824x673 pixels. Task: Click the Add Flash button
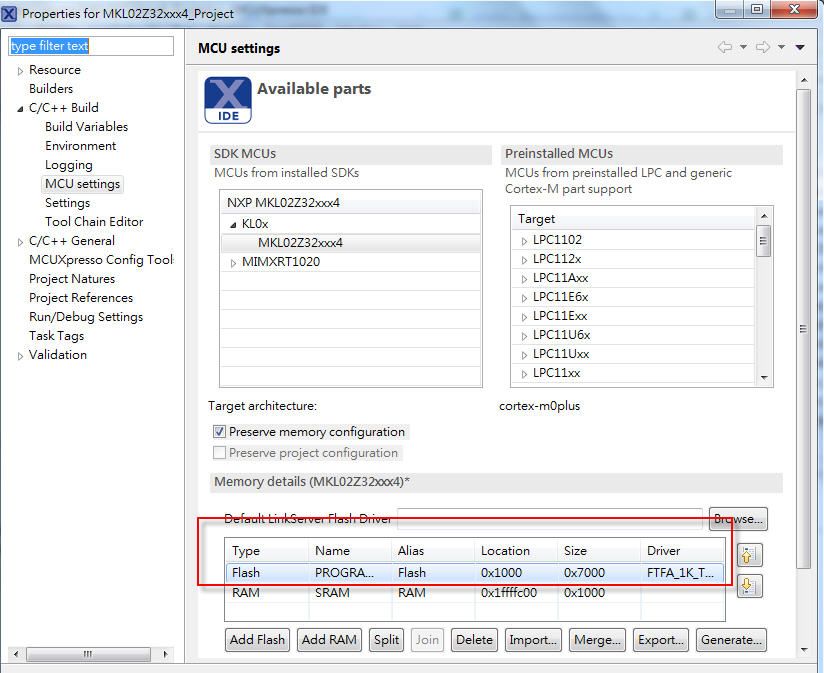[x=257, y=640]
